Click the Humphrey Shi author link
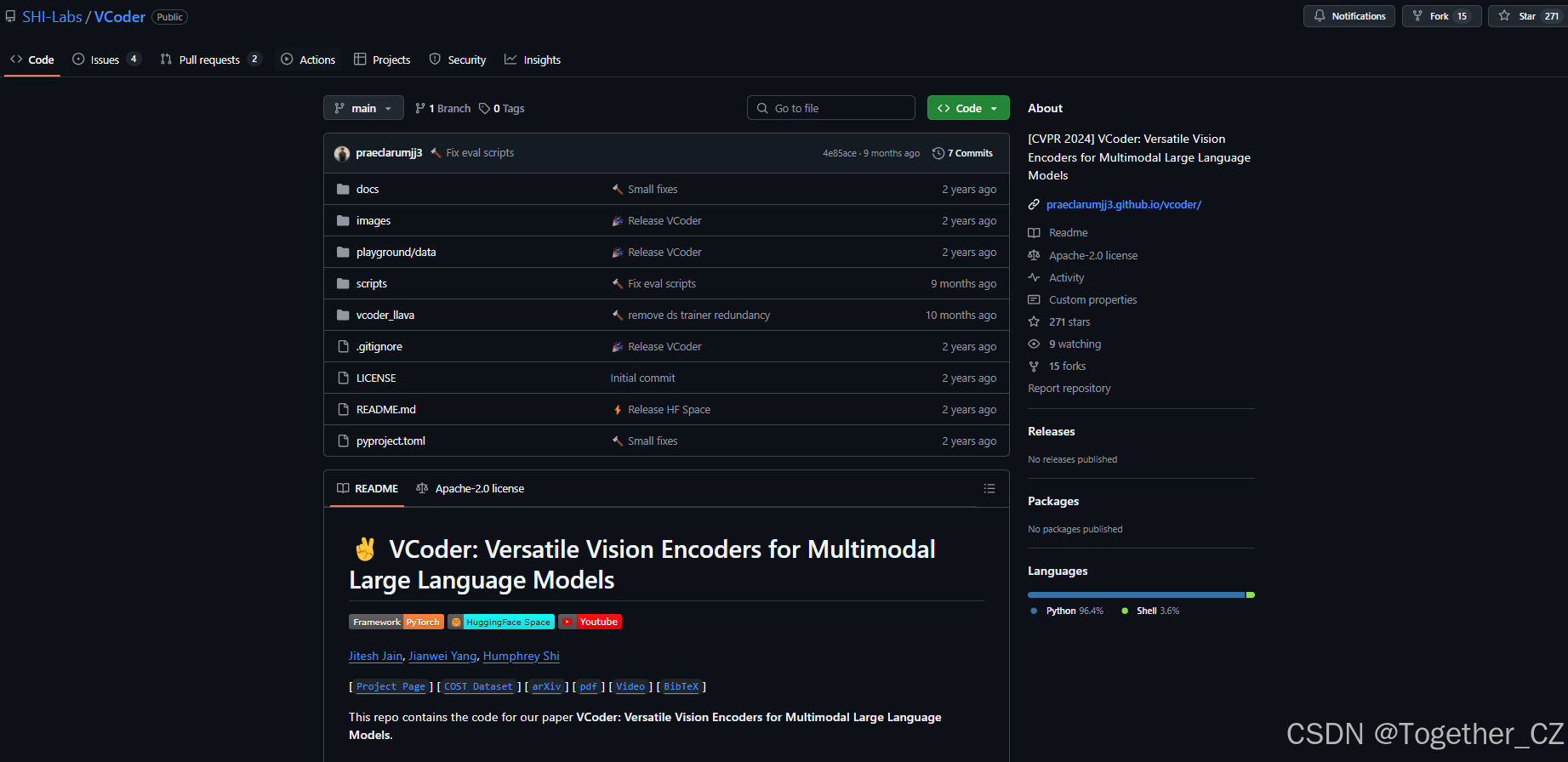This screenshot has width=1568, height=762. coord(521,656)
